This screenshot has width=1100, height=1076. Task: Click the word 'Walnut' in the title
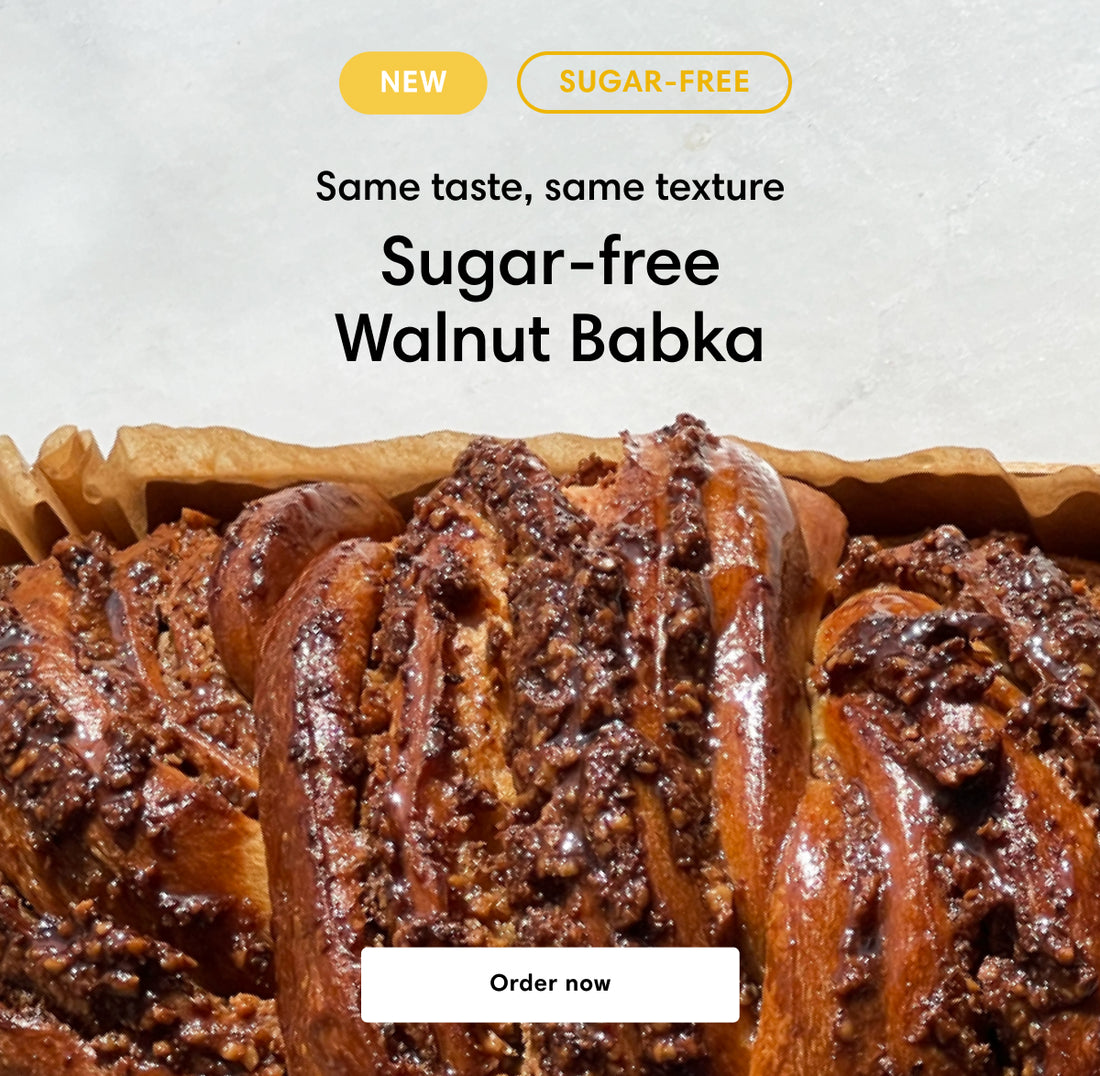point(442,338)
